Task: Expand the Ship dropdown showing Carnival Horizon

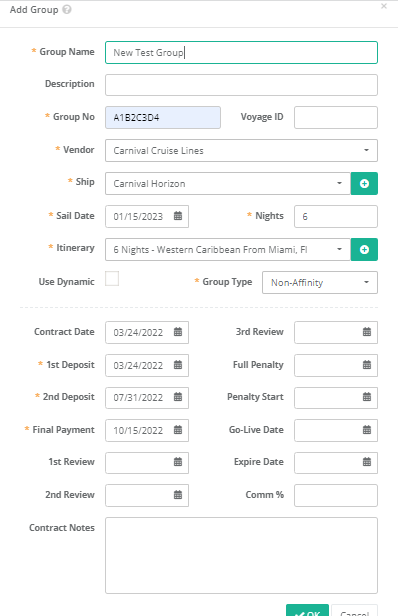Action: click(x=228, y=183)
